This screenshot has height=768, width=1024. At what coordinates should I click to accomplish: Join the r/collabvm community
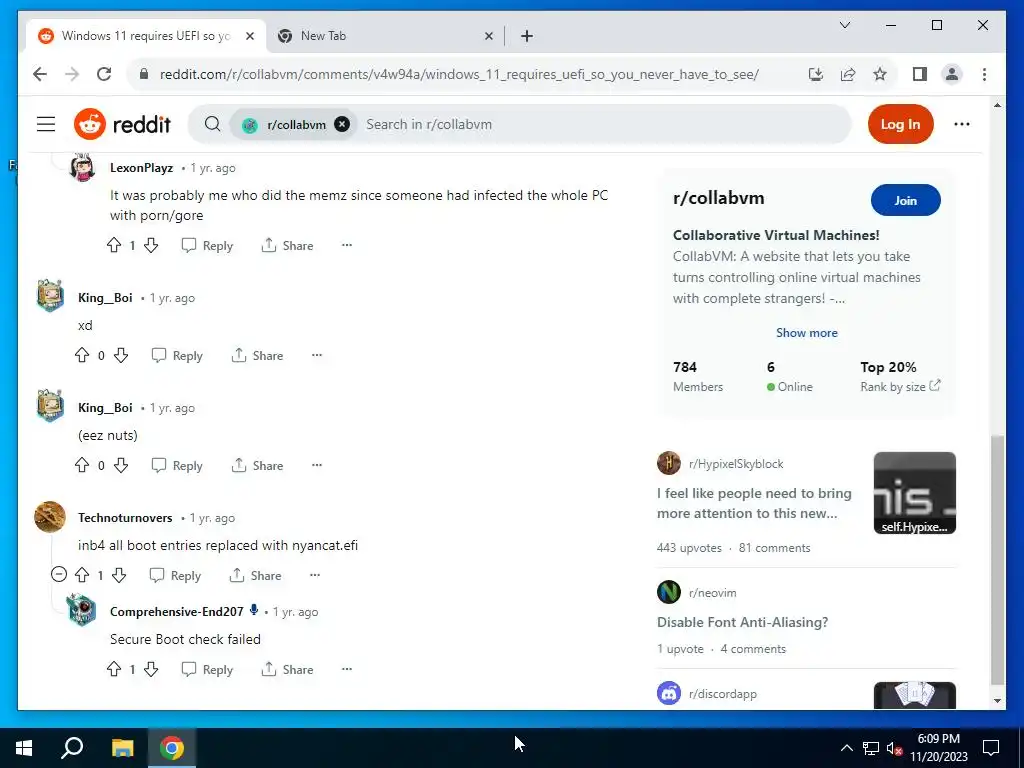(x=905, y=200)
